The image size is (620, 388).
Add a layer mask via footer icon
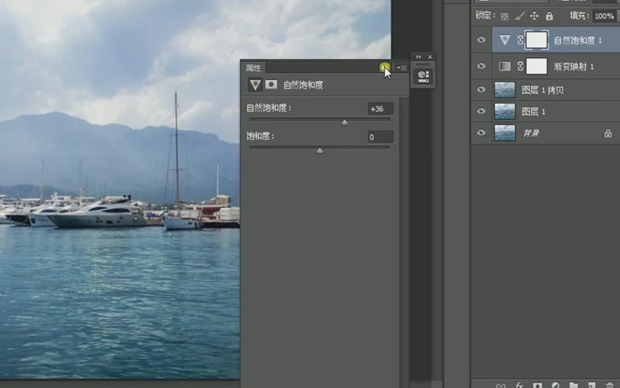click(537, 385)
